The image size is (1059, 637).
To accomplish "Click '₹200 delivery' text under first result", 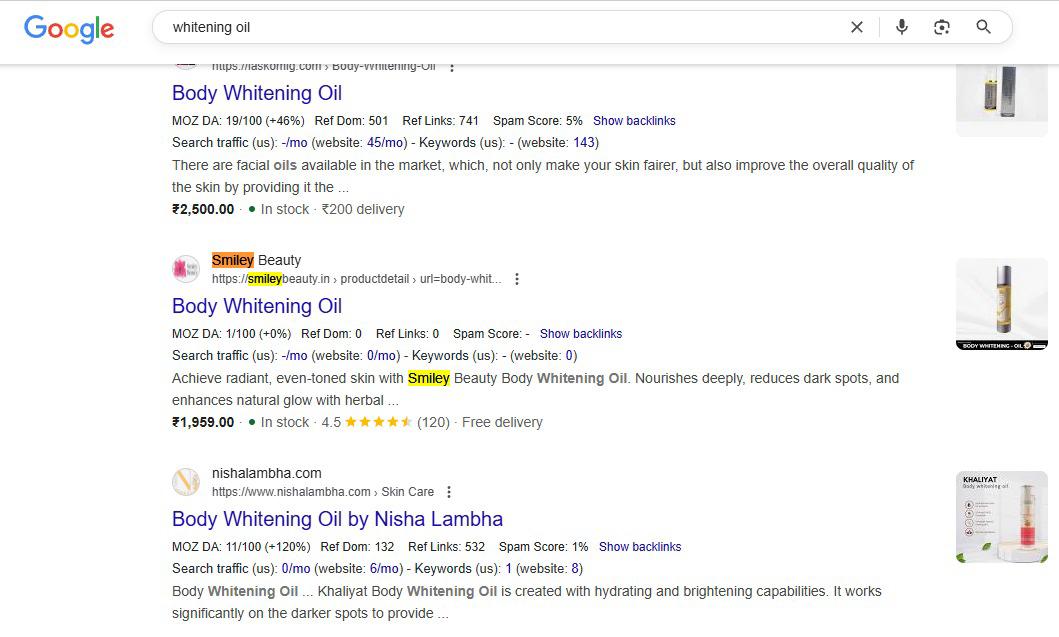I will [x=363, y=209].
